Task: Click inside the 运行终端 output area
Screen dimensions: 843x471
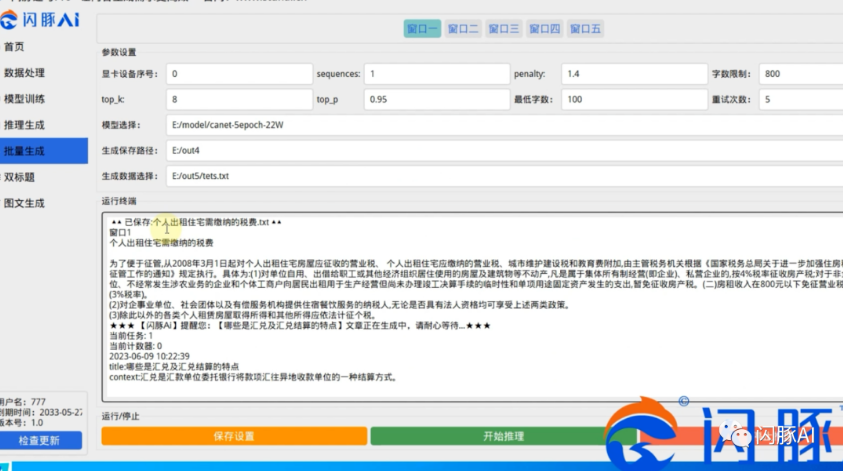Action: pyautogui.click(x=473, y=307)
